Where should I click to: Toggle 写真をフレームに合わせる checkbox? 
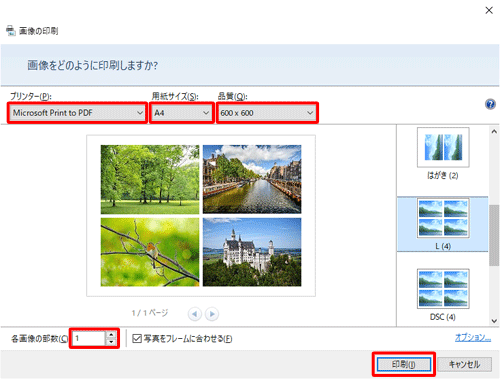click(137, 339)
